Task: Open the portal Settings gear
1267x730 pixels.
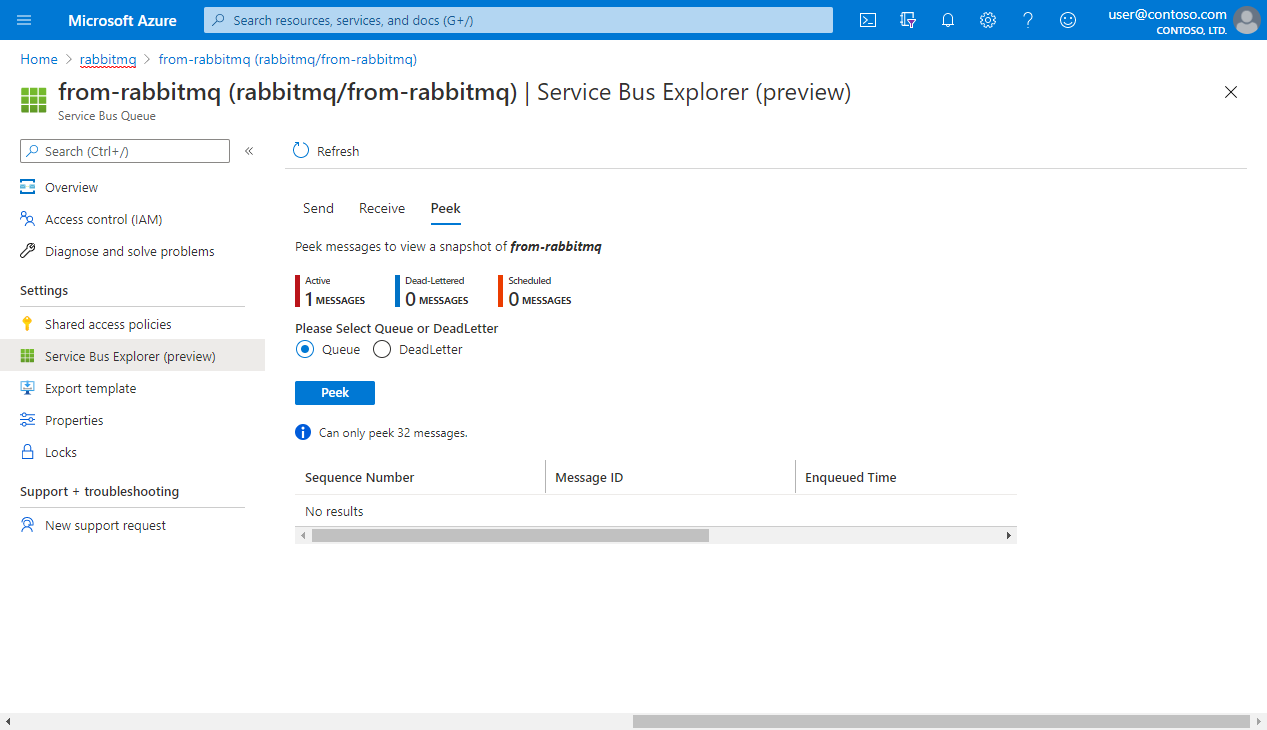Action: (987, 19)
